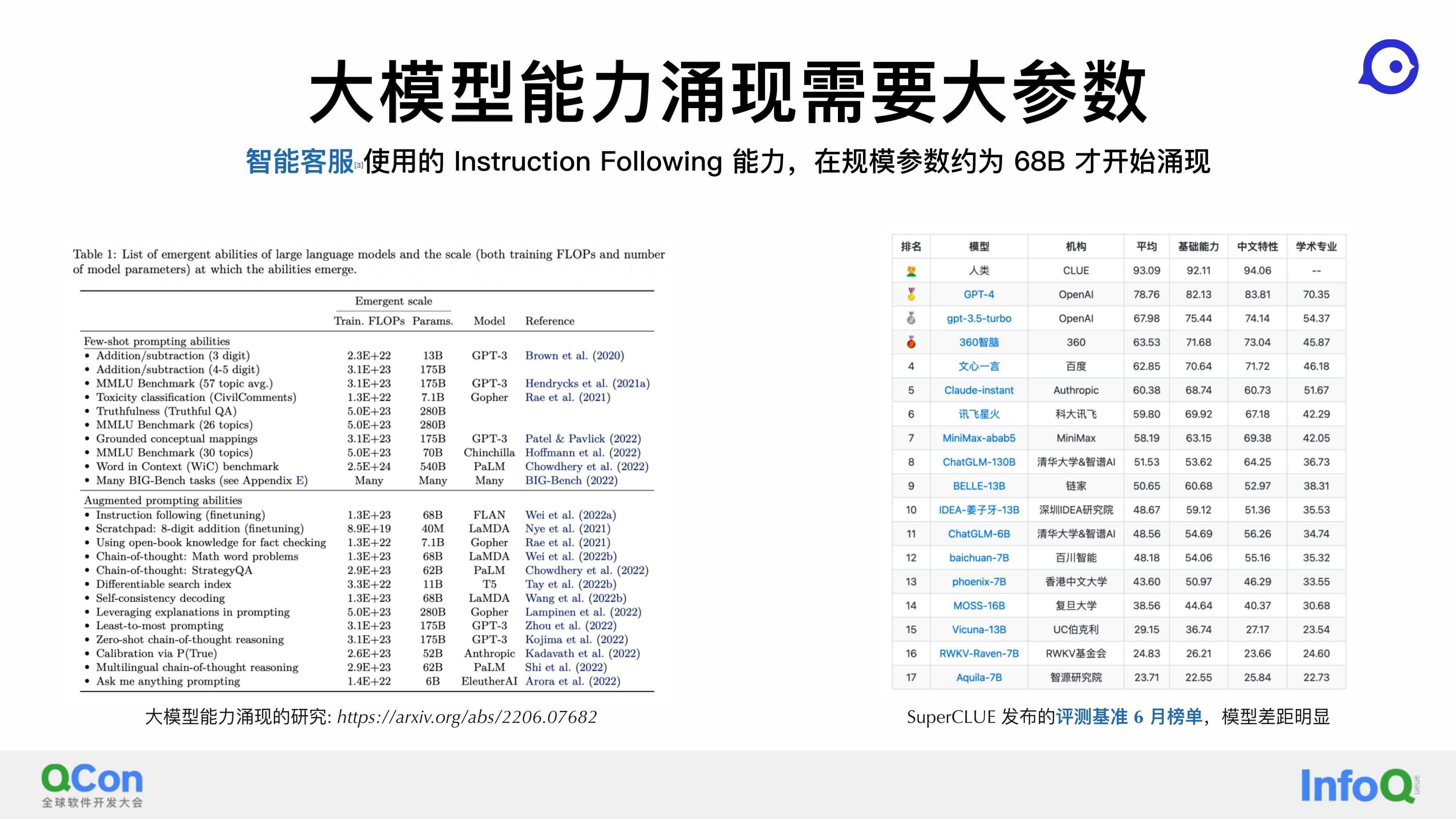Click the 模型 column header
1456x819 pixels.
(x=979, y=246)
